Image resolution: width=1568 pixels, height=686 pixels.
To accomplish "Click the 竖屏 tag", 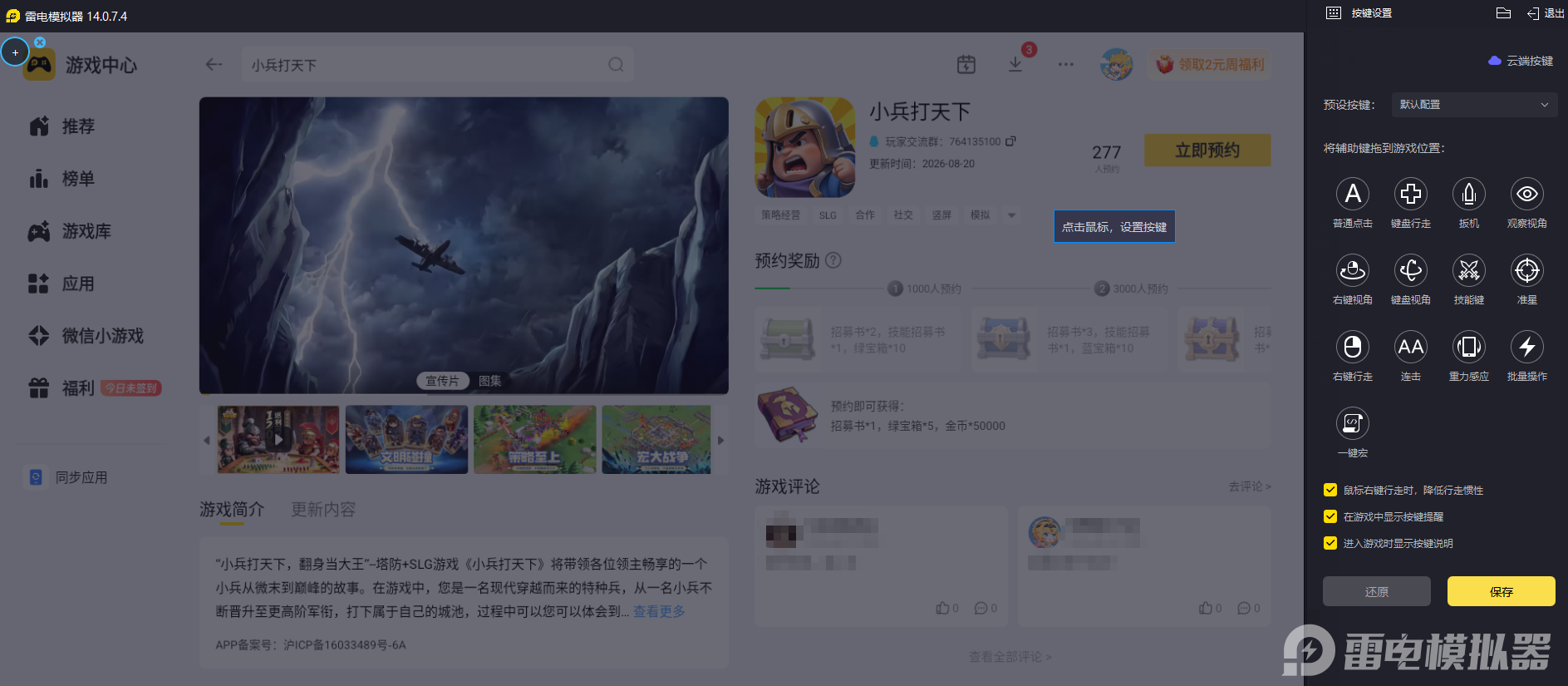I will coord(941,215).
